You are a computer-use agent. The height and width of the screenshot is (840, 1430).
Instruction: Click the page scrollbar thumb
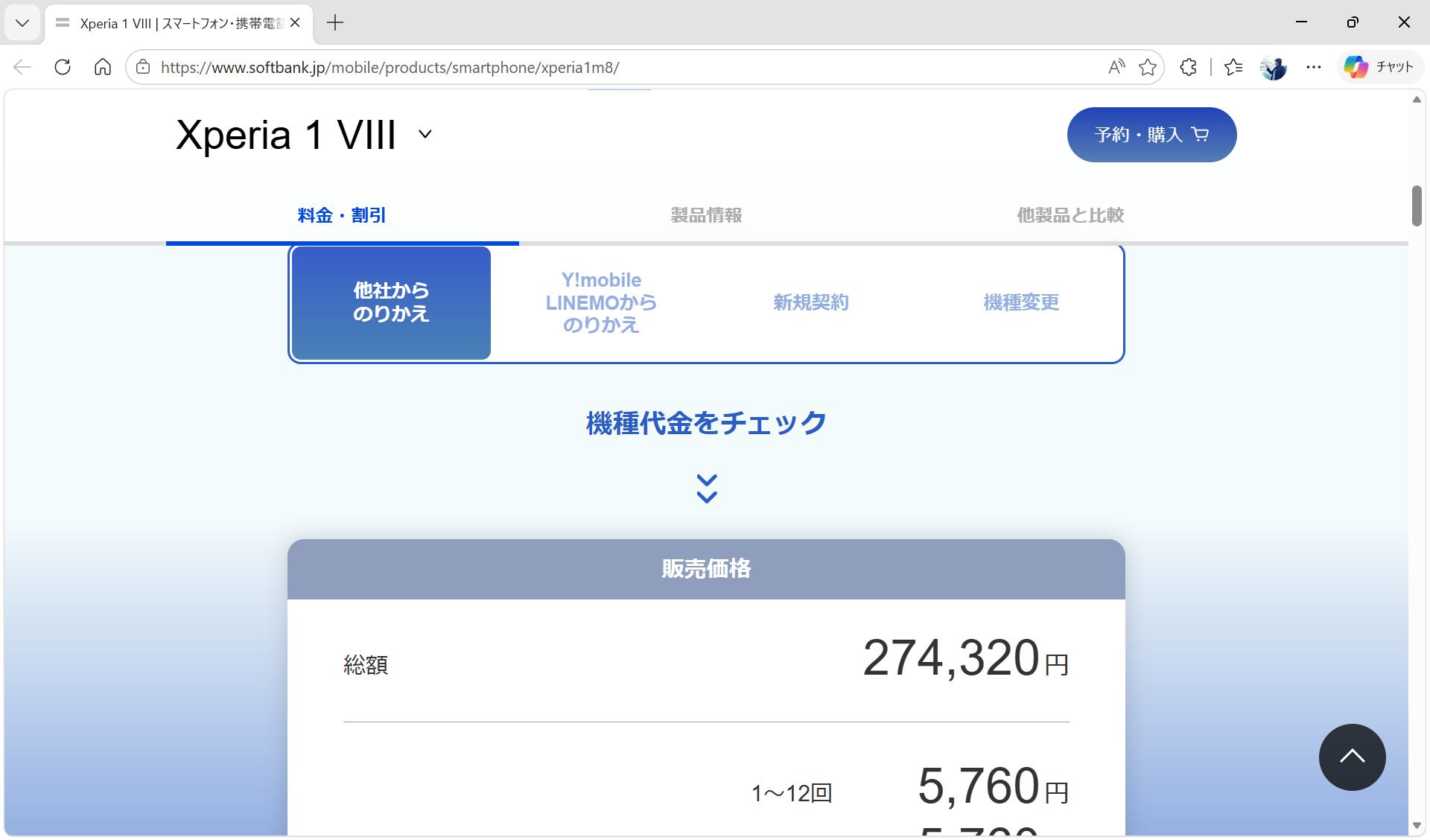click(x=1417, y=206)
